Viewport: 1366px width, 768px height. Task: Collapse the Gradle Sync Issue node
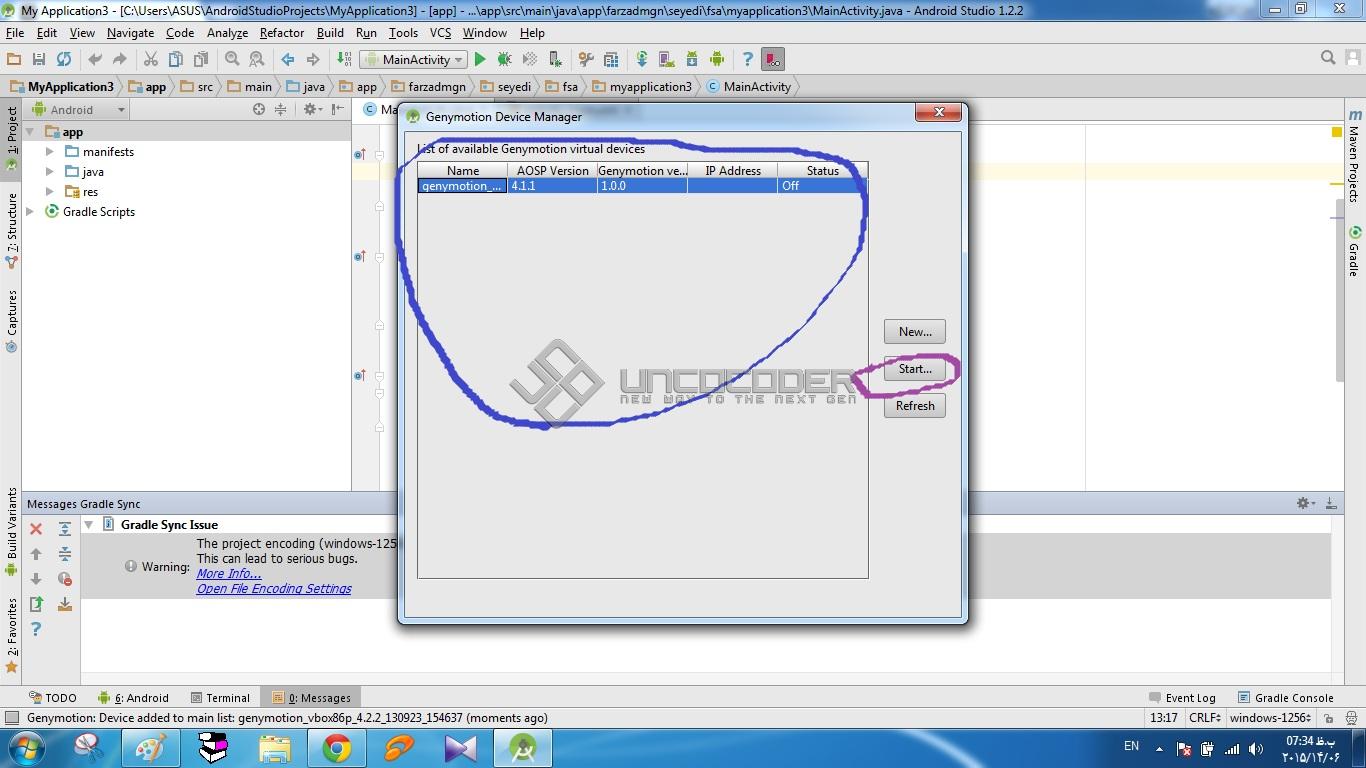88,524
